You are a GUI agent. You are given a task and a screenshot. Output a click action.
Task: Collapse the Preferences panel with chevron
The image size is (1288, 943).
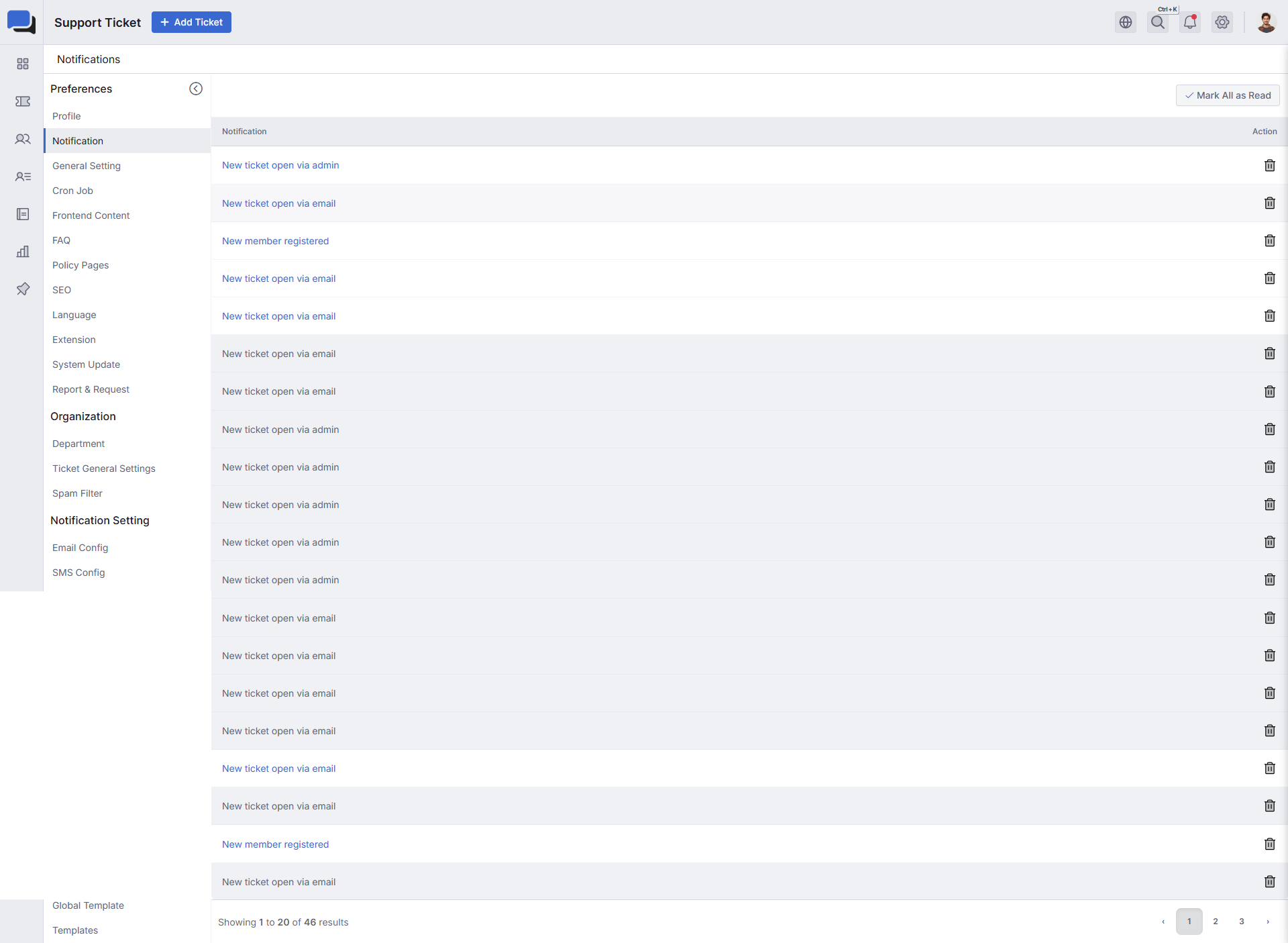click(195, 89)
